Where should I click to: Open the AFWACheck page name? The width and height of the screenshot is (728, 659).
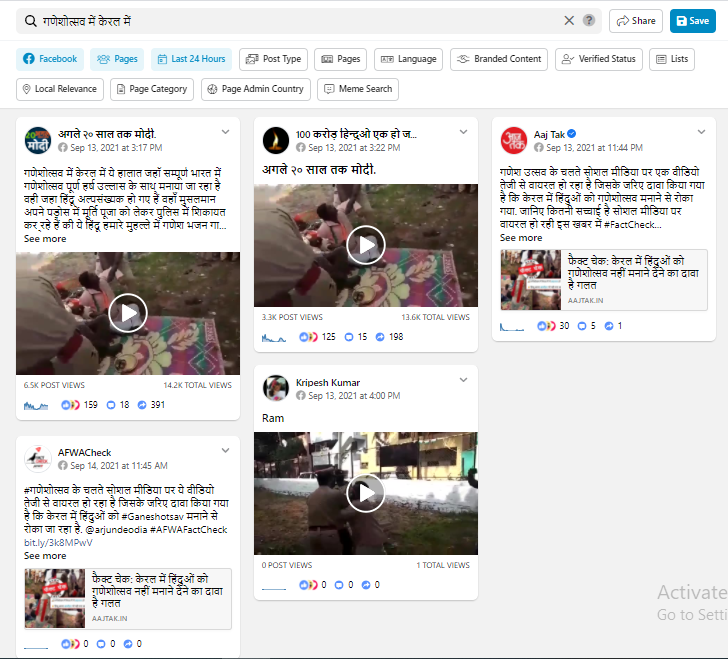[84, 453]
